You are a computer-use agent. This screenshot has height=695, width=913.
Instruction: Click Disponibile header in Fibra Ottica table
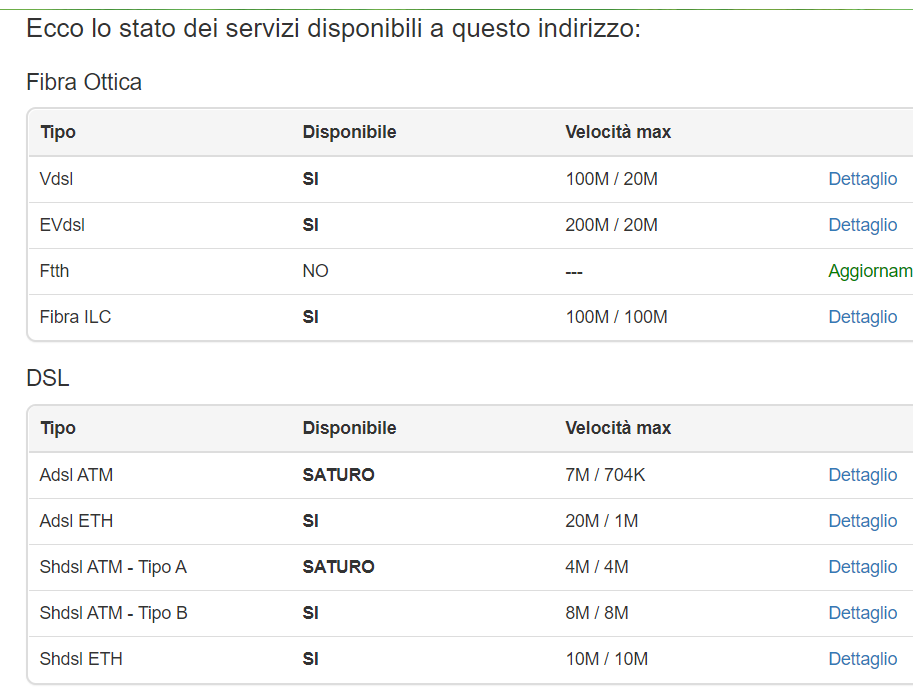tap(349, 132)
